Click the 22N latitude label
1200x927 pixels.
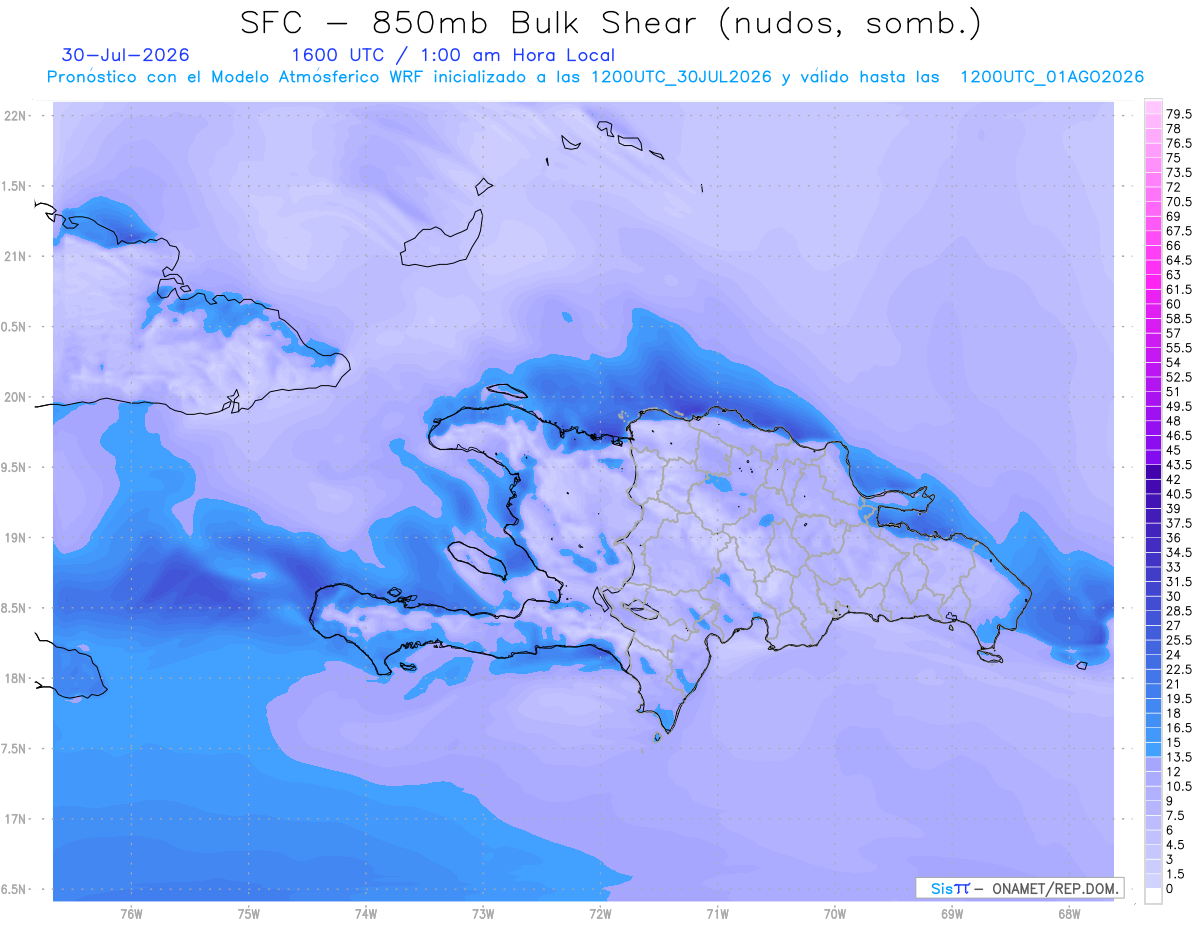(x=16, y=116)
